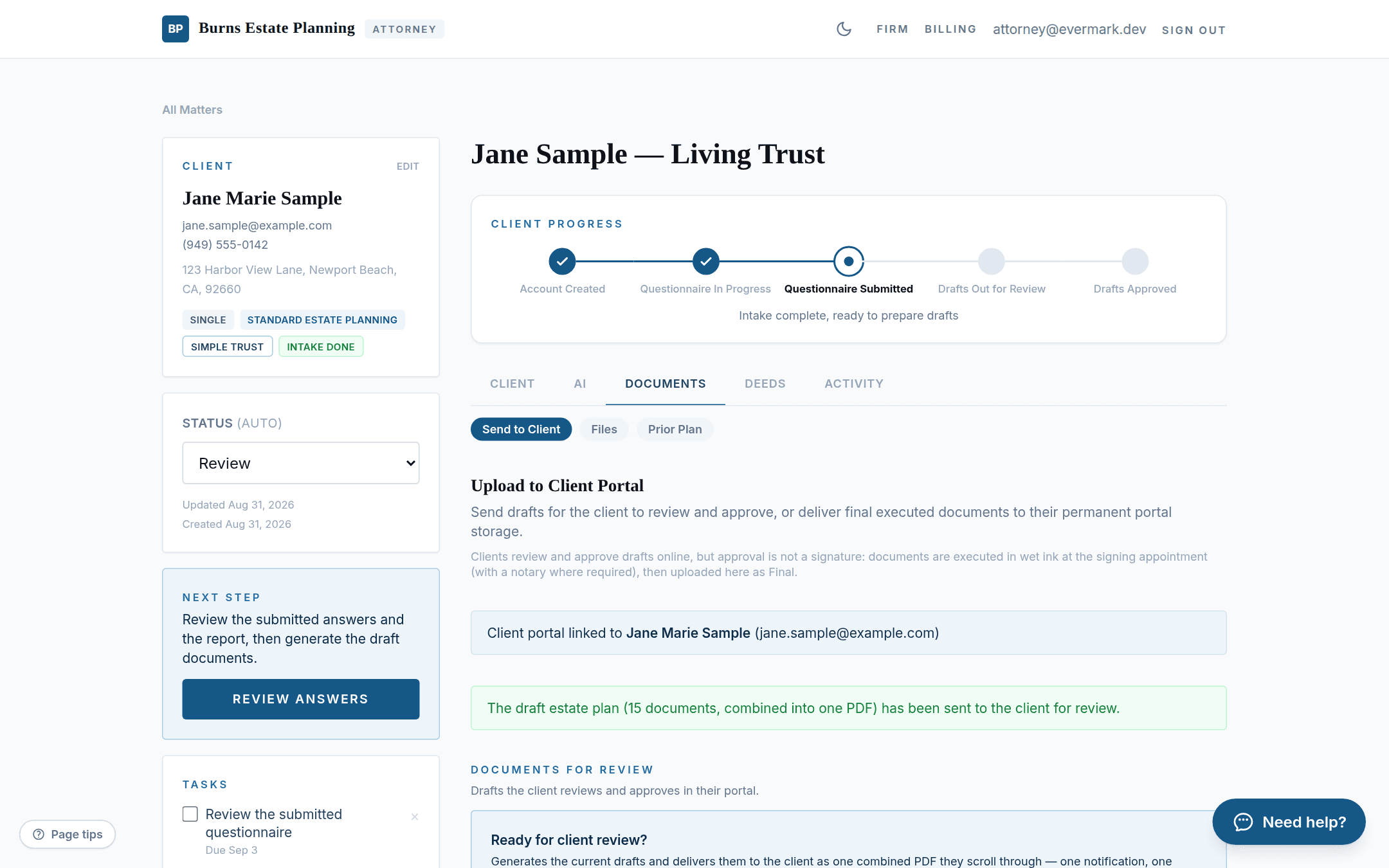Click Sign Out
1389x868 pixels.
pos(1193,30)
